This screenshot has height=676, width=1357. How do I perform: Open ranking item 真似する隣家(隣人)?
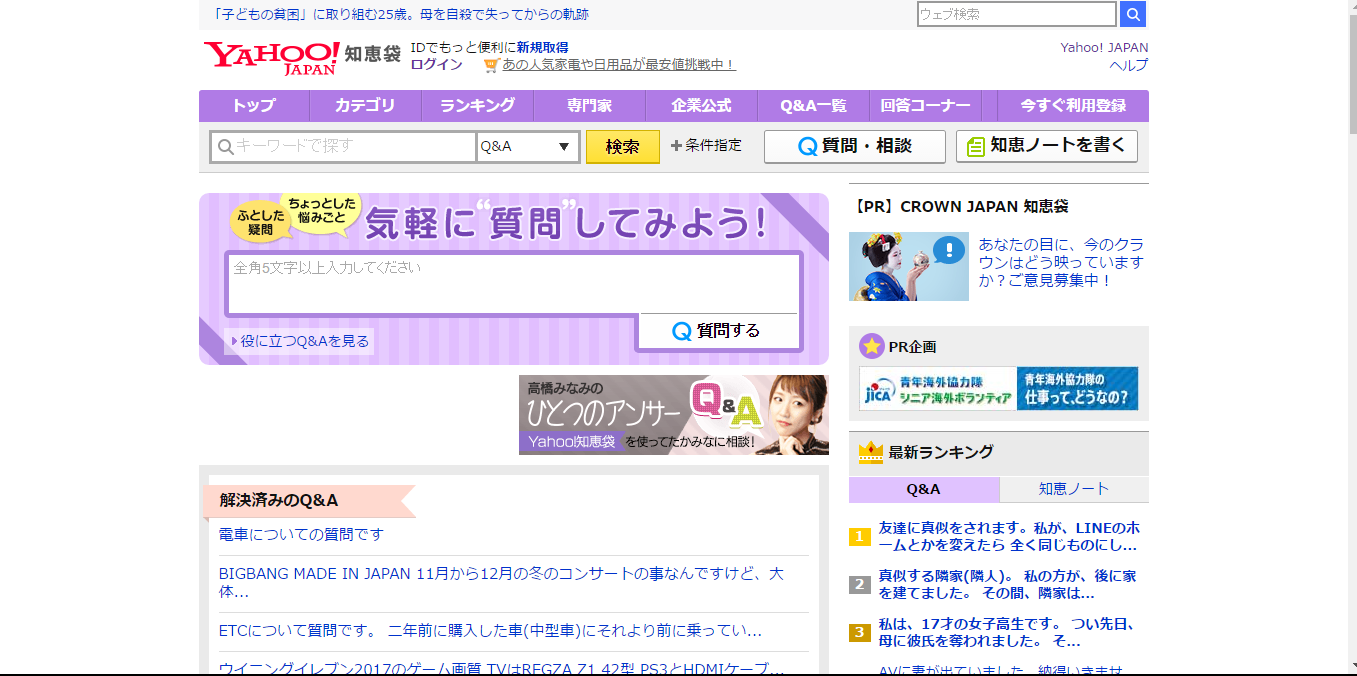pos(1007,584)
